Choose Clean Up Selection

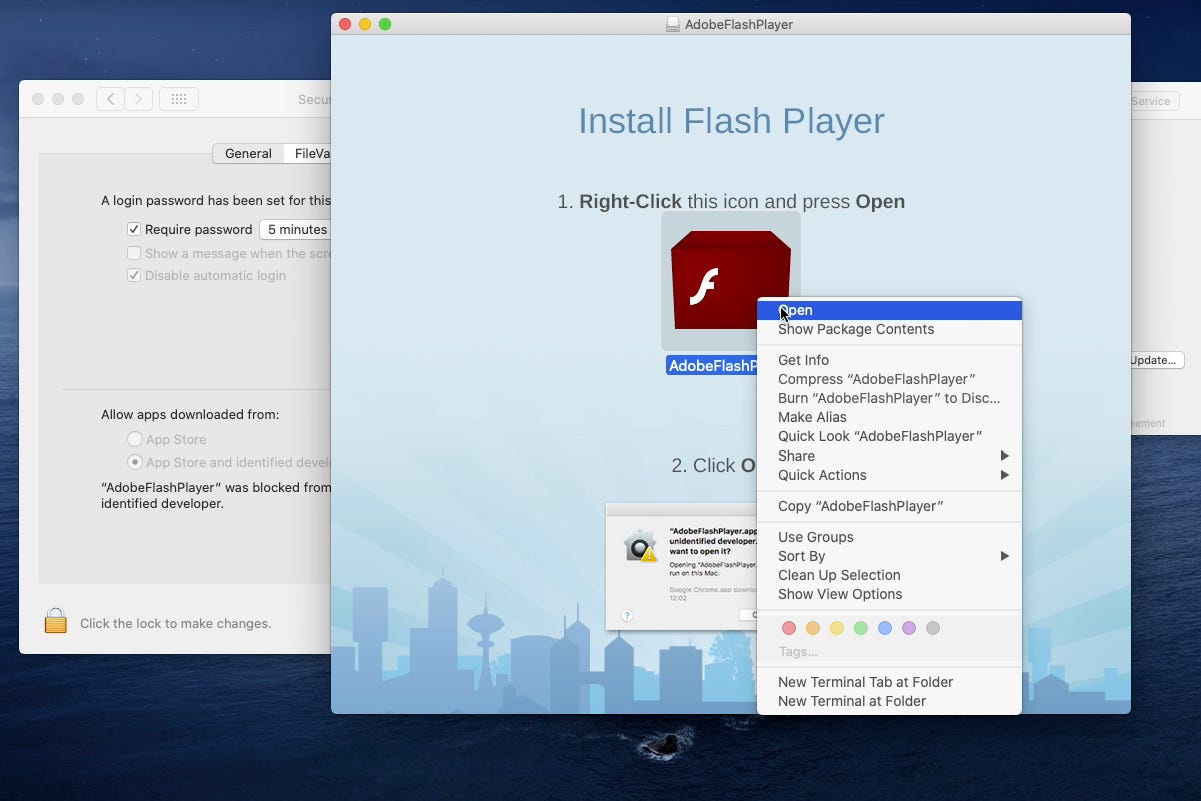[x=889, y=575]
